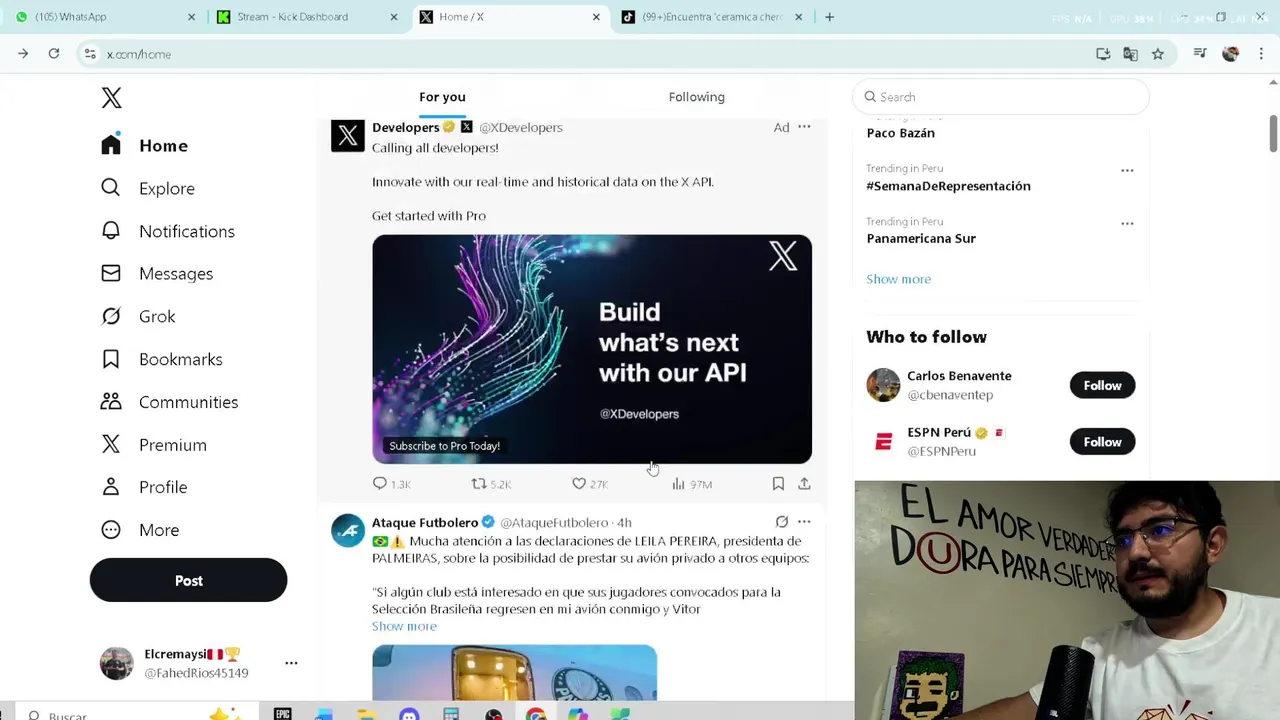Open Discord in taskbar

(409, 714)
